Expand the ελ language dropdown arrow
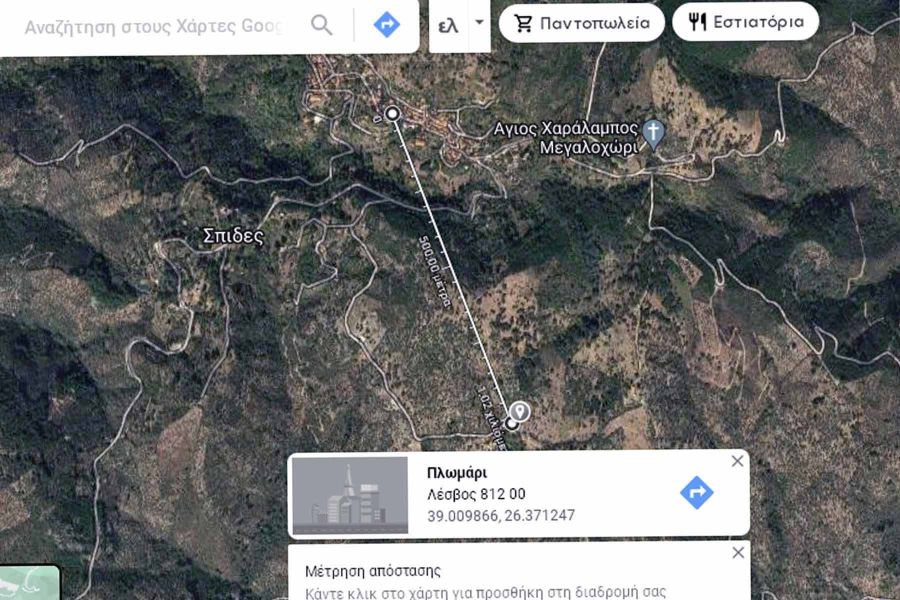 pyautogui.click(x=479, y=24)
